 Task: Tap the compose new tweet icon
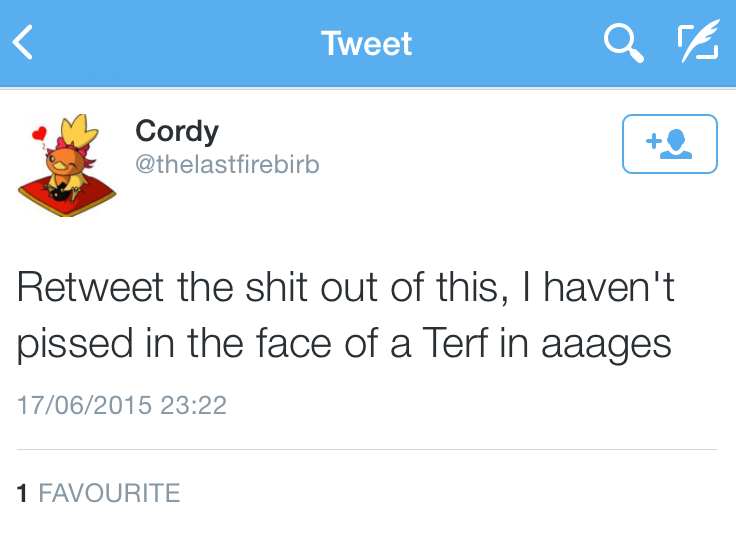click(697, 43)
